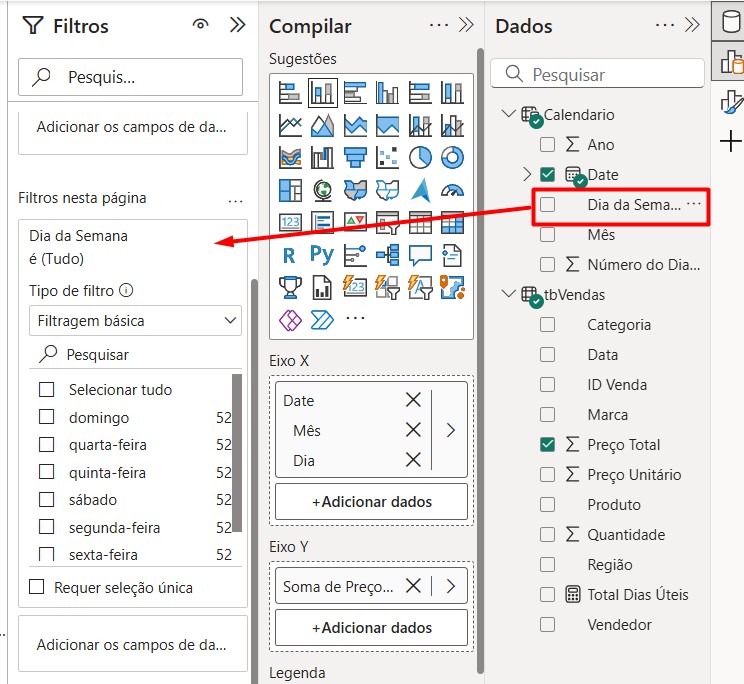Insert a matrix visual

tap(452, 222)
